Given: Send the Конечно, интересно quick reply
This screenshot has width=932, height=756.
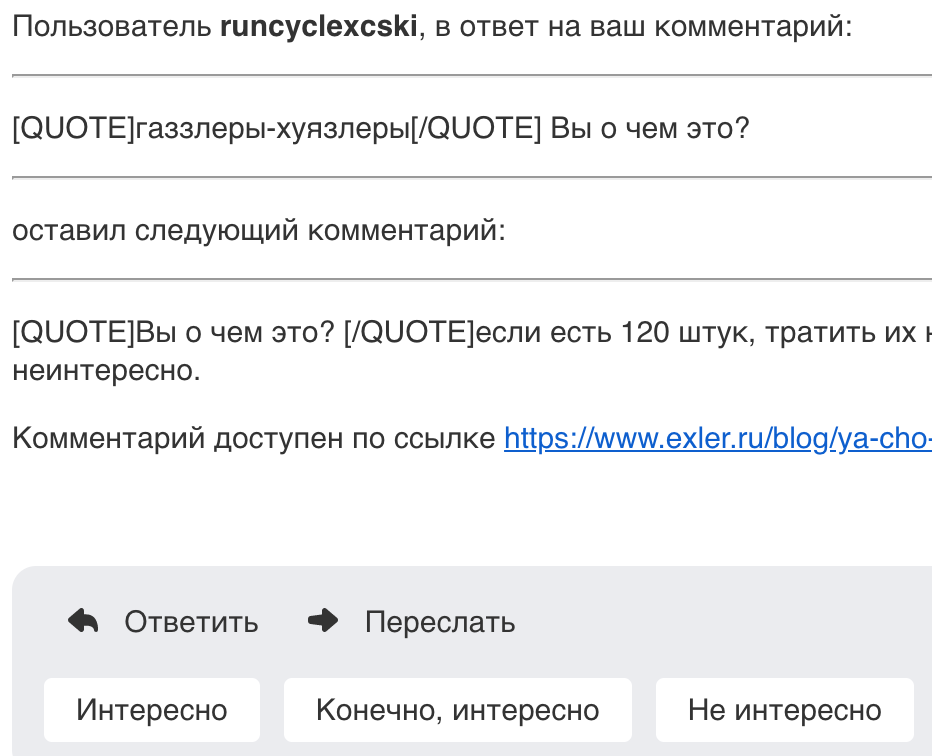Looking at the screenshot, I should pos(457,711).
